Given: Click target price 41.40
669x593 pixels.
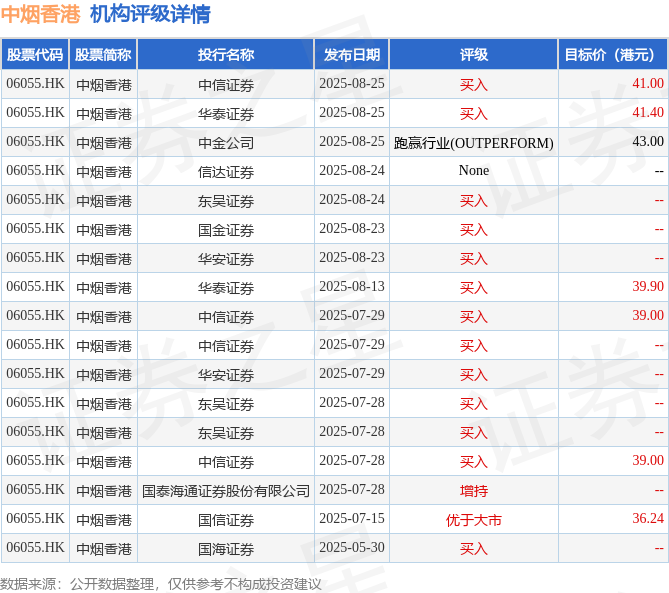Looking at the screenshot, I should coord(648,112).
